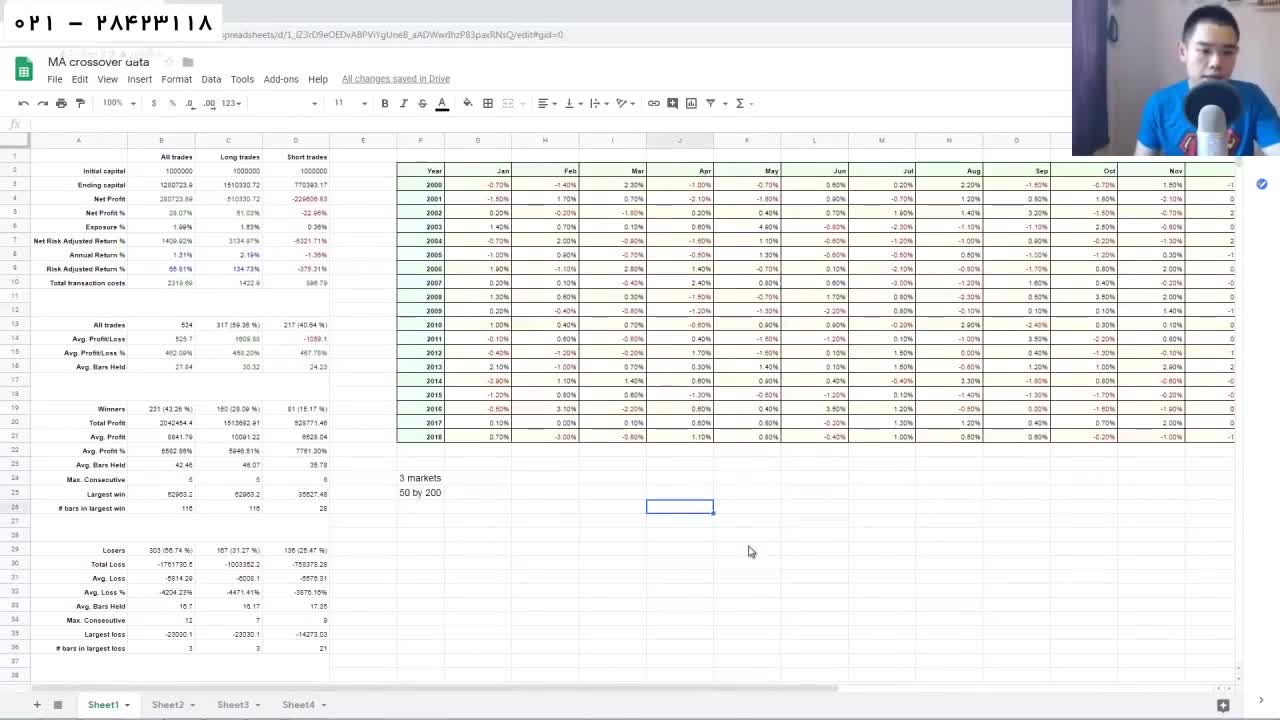Toggle italic formatting

403,103
